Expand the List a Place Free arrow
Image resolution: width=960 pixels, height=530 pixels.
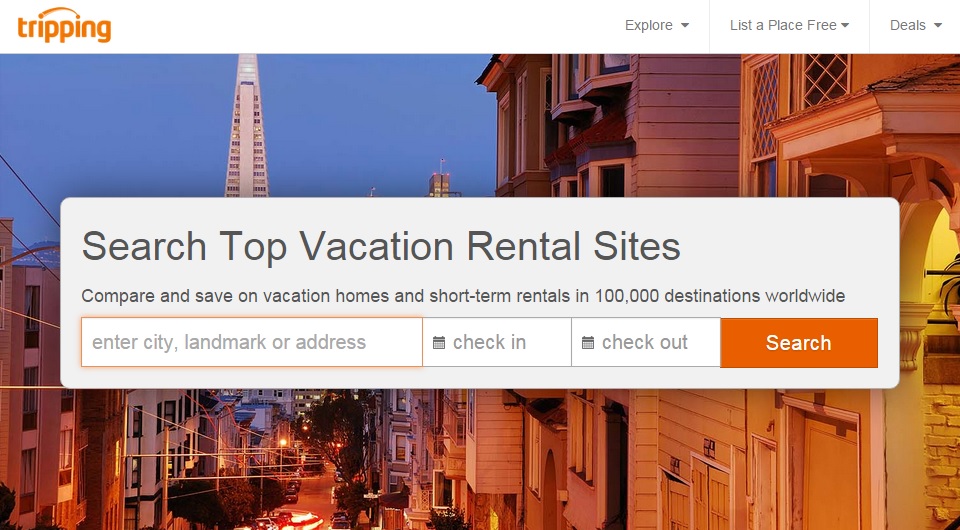point(846,26)
